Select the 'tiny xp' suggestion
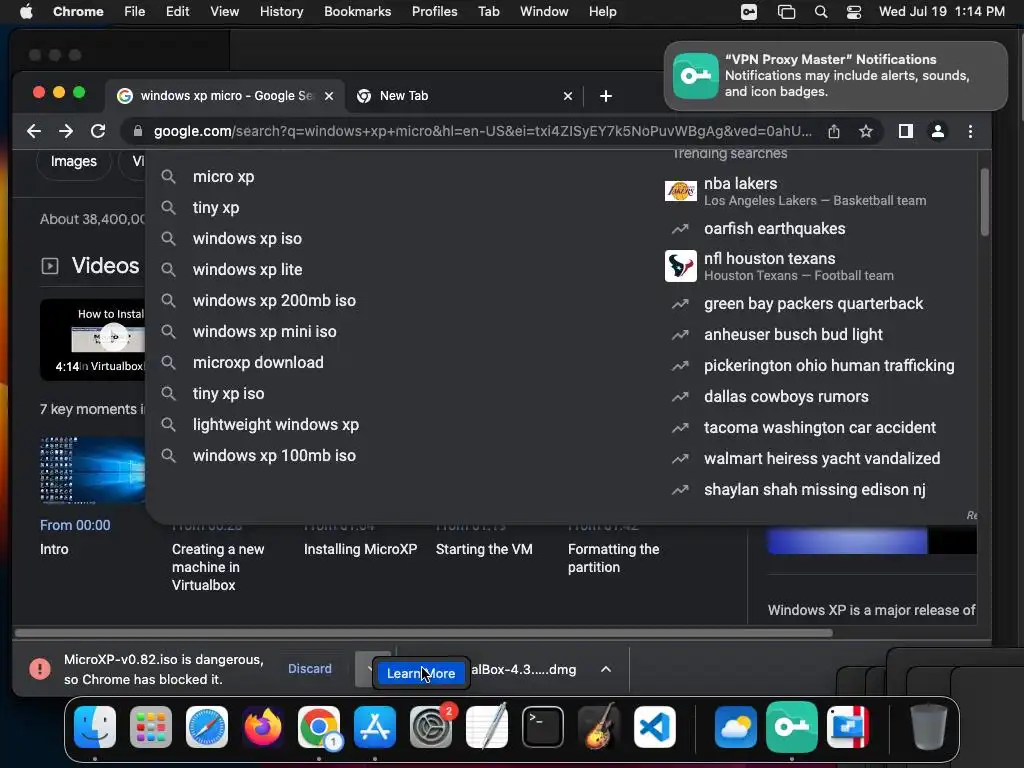Viewport: 1024px width, 768px height. tap(216, 208)
